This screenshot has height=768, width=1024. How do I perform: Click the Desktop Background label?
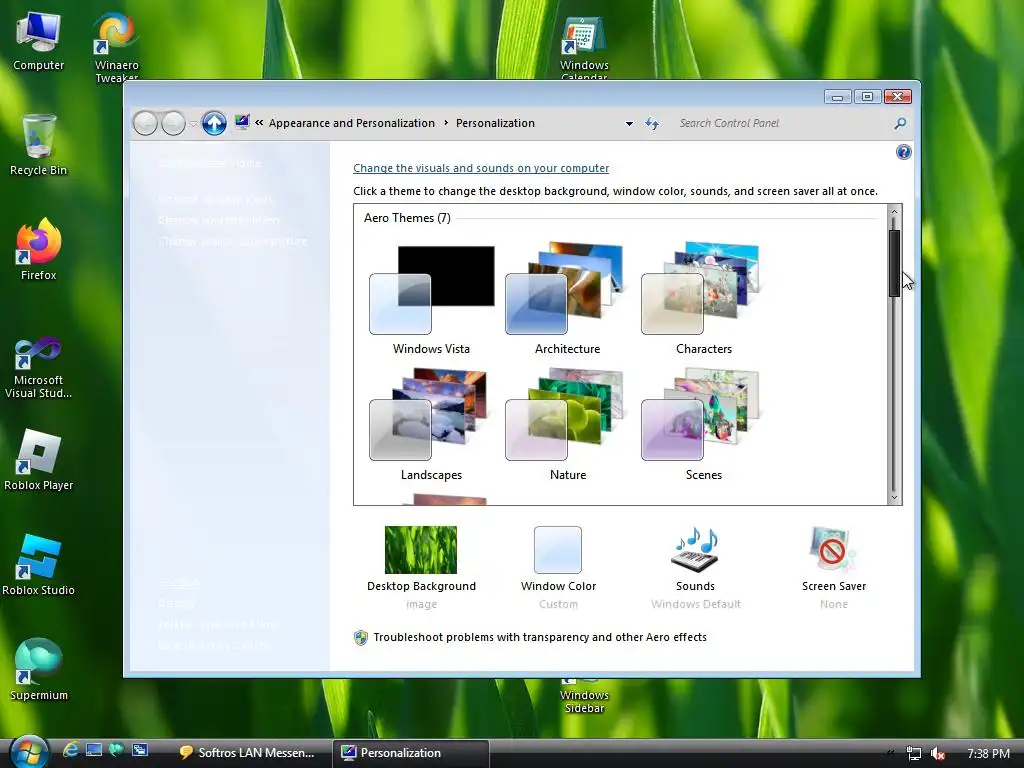(421, 586)
